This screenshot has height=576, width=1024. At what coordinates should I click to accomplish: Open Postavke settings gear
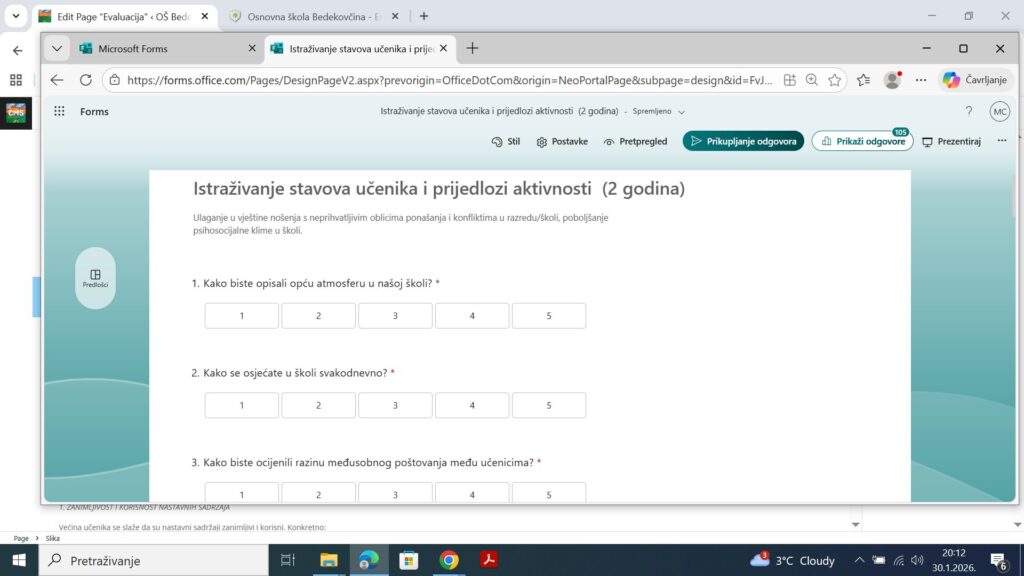tap(542, 142)
